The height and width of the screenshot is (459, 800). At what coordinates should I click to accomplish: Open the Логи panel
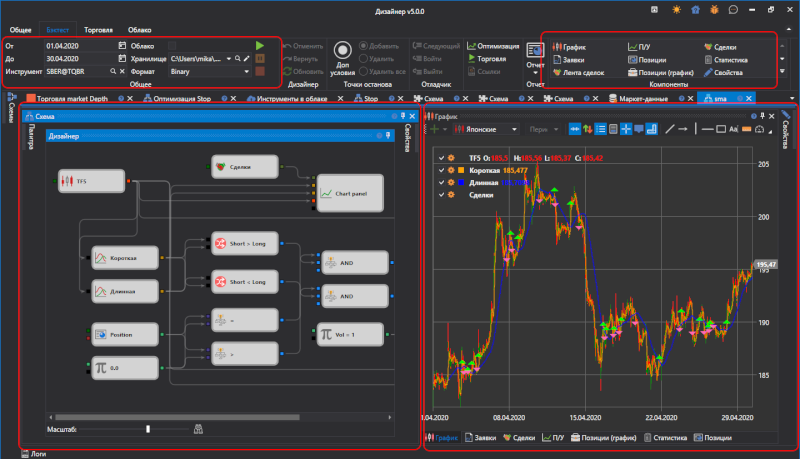click(34, 453)
